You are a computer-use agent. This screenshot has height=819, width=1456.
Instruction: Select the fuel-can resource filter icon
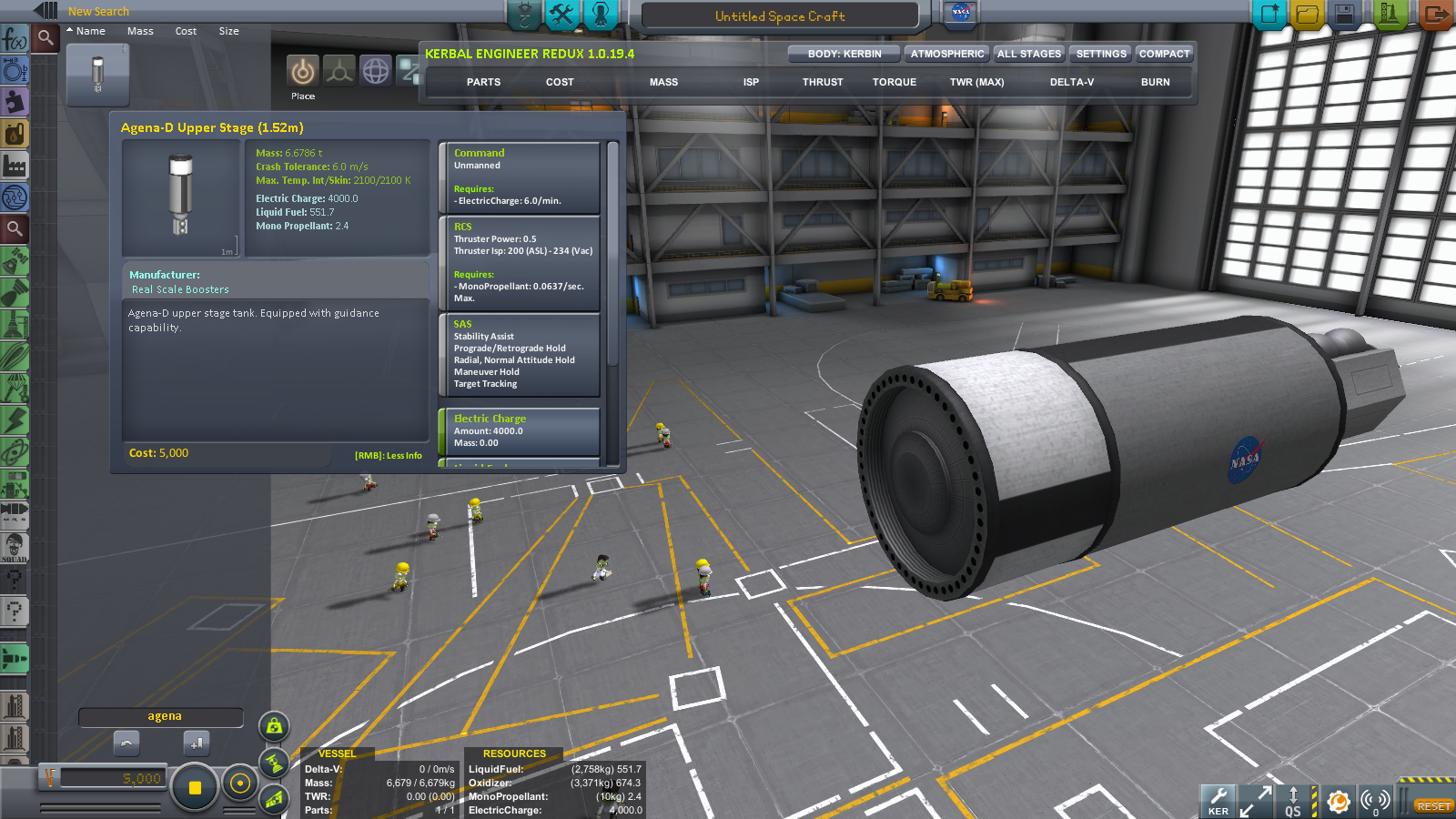(15, 135)
